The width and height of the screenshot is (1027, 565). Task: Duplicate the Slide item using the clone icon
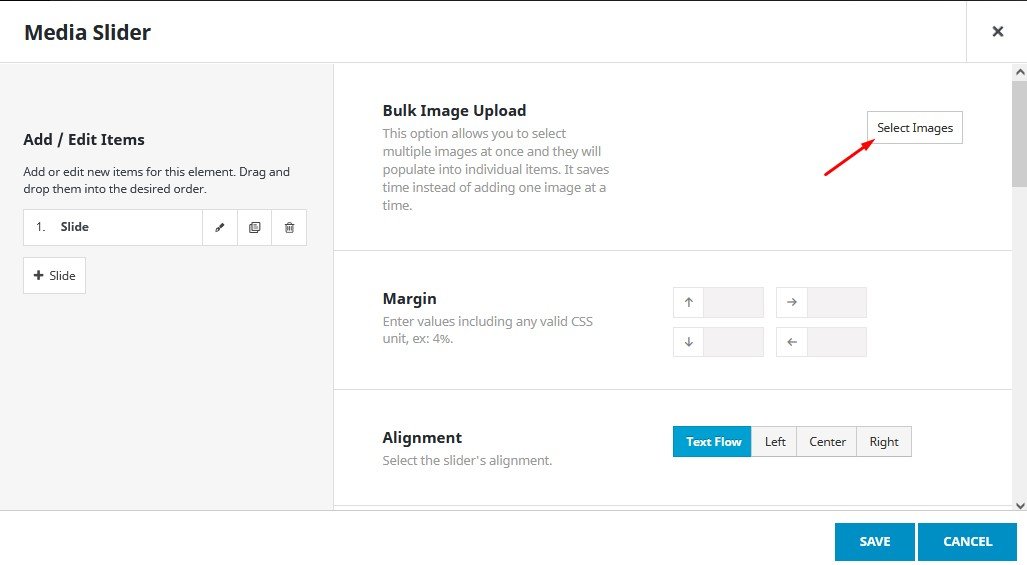(254, 228)
